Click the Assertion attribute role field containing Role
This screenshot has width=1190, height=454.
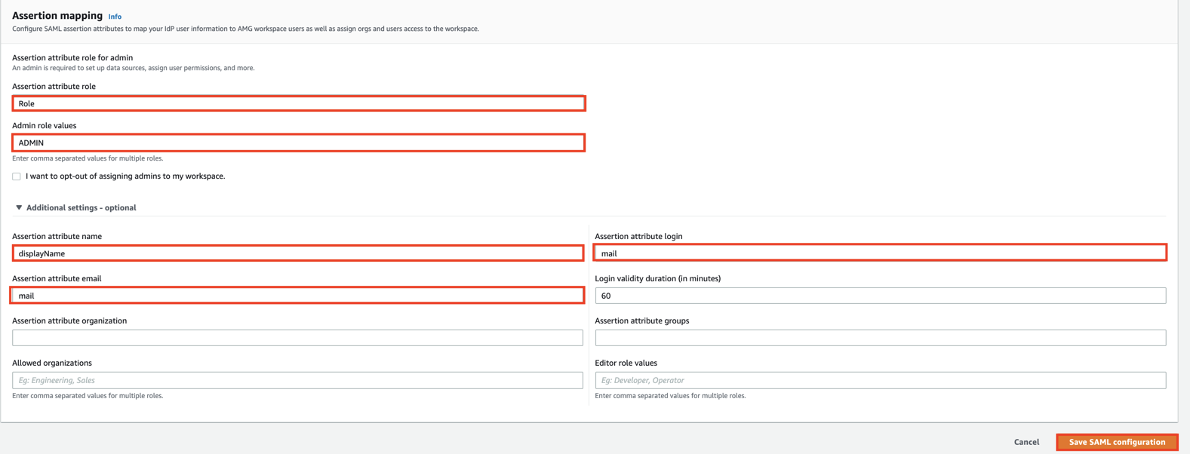pyautogui.click(x=298, y=103)
